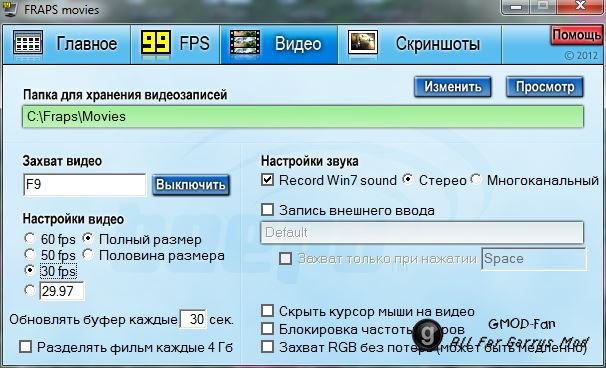606x368 pixels.
Task: Select the custom 29.97 fps radio button
Action: click(30, 290)
